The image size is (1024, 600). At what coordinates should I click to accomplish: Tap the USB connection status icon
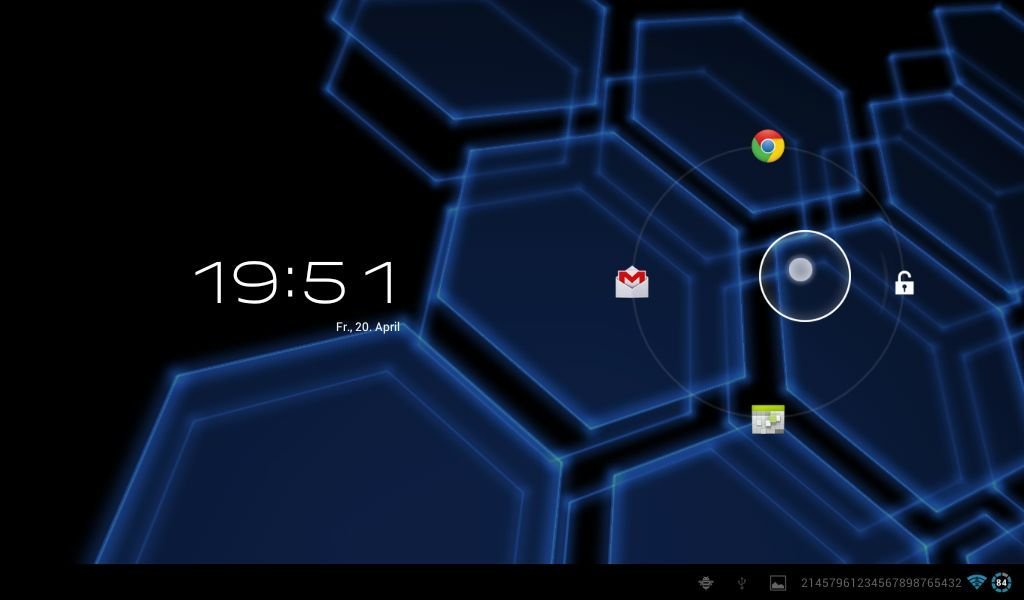coord(742,582)
